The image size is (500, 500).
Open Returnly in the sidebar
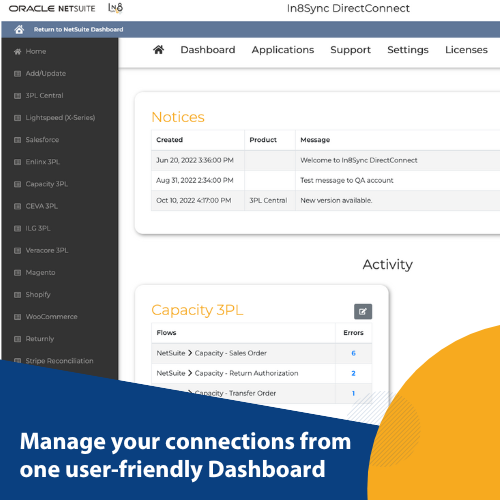(x=40, y=339)
